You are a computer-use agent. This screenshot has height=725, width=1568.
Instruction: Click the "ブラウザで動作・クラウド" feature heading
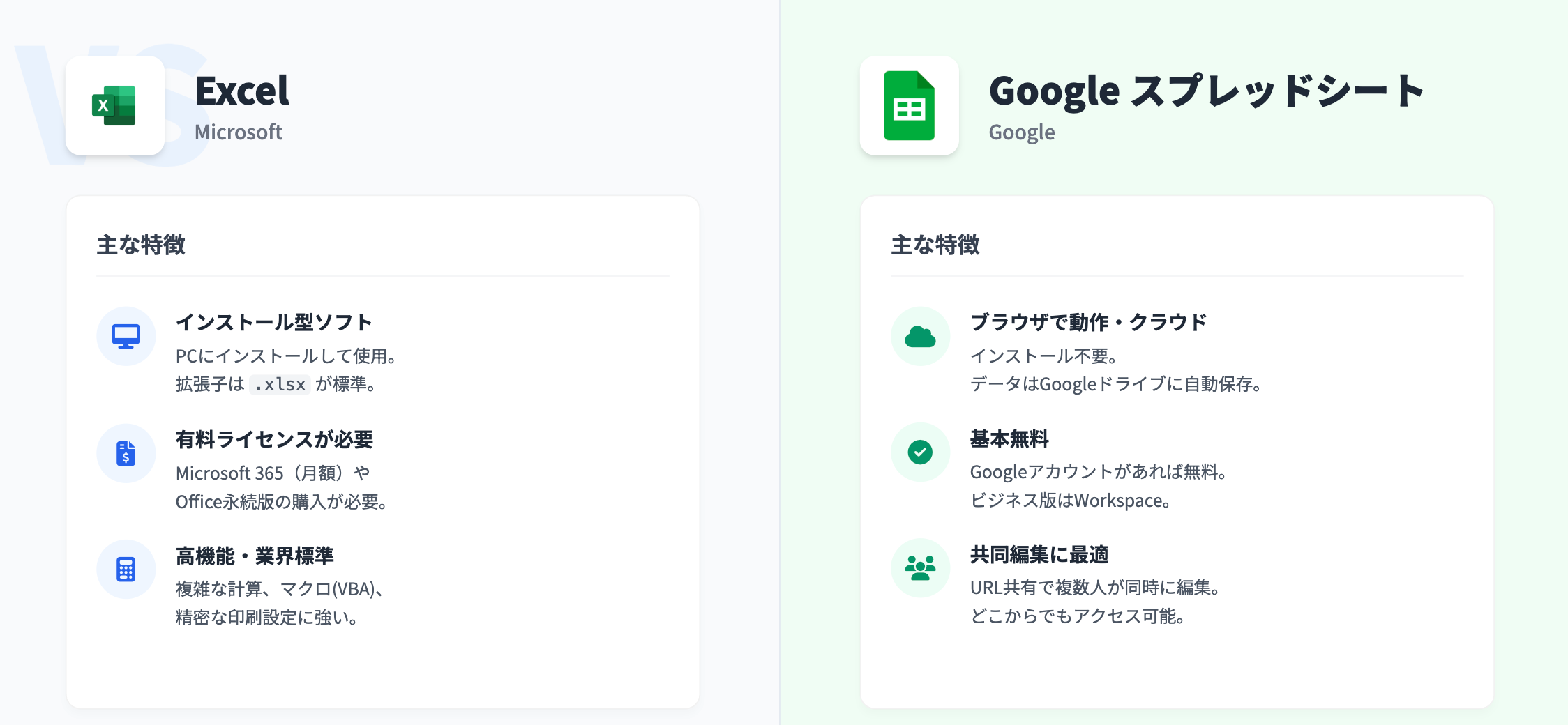point(1088,322)
